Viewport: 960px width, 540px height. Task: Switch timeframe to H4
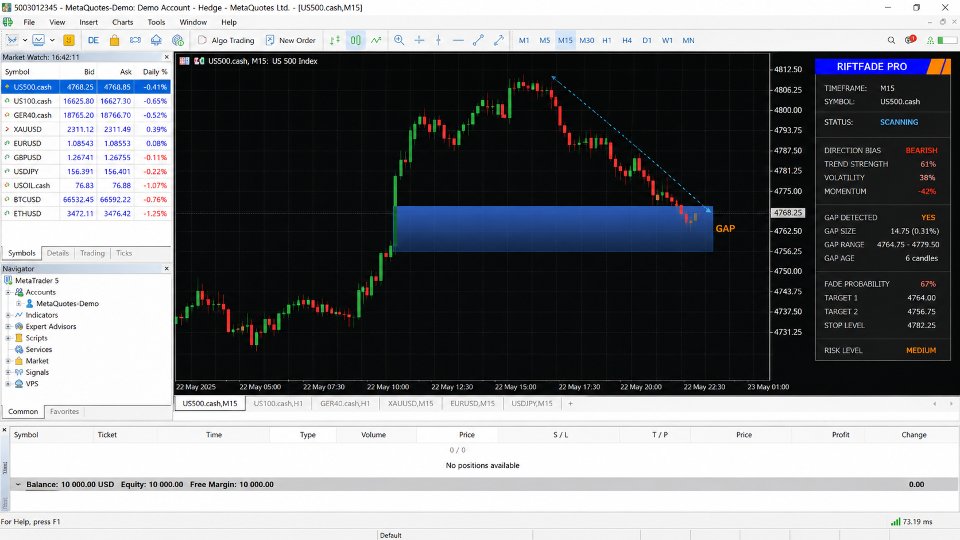[x=627, y=40]
